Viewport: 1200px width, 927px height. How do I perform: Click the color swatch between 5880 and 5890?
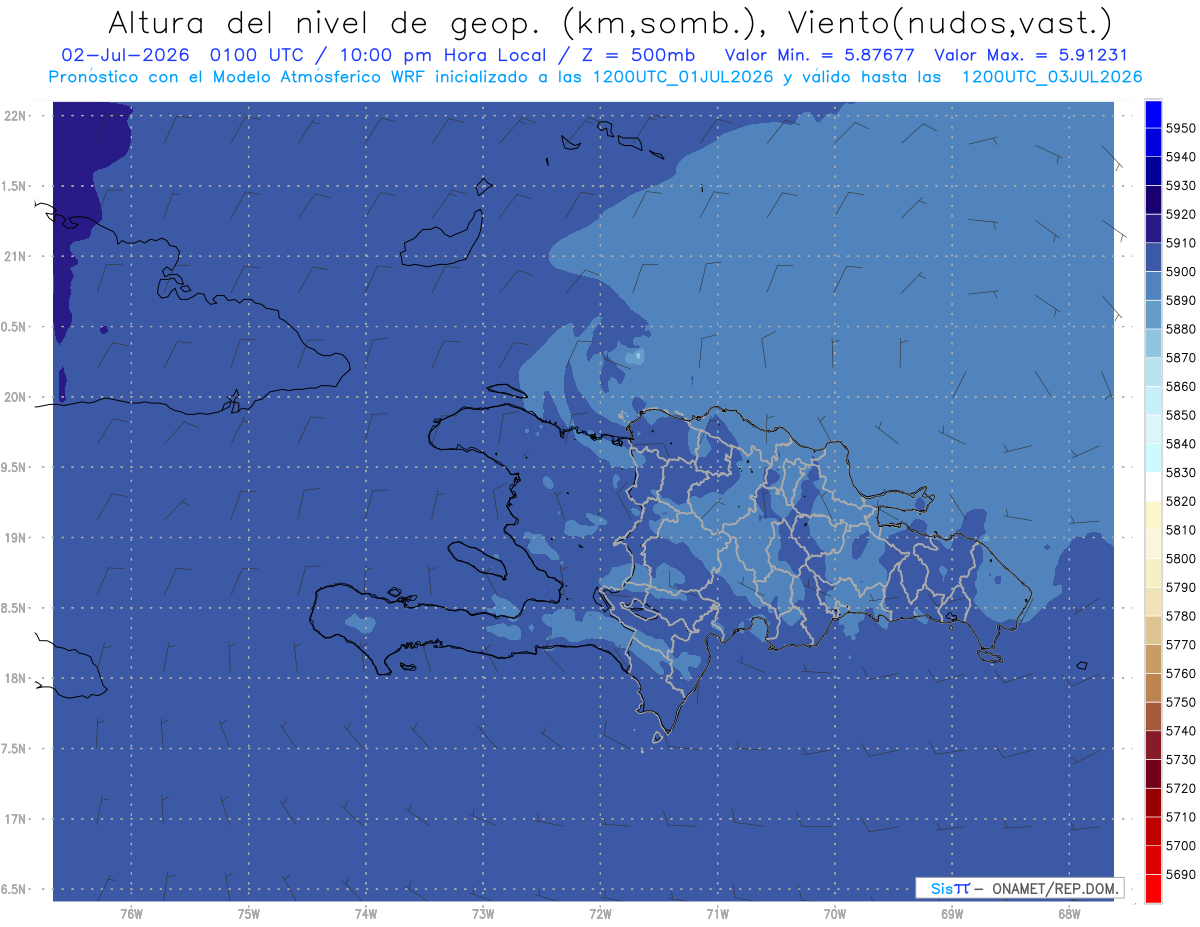pyautogui.click(x=1153, y=315)
